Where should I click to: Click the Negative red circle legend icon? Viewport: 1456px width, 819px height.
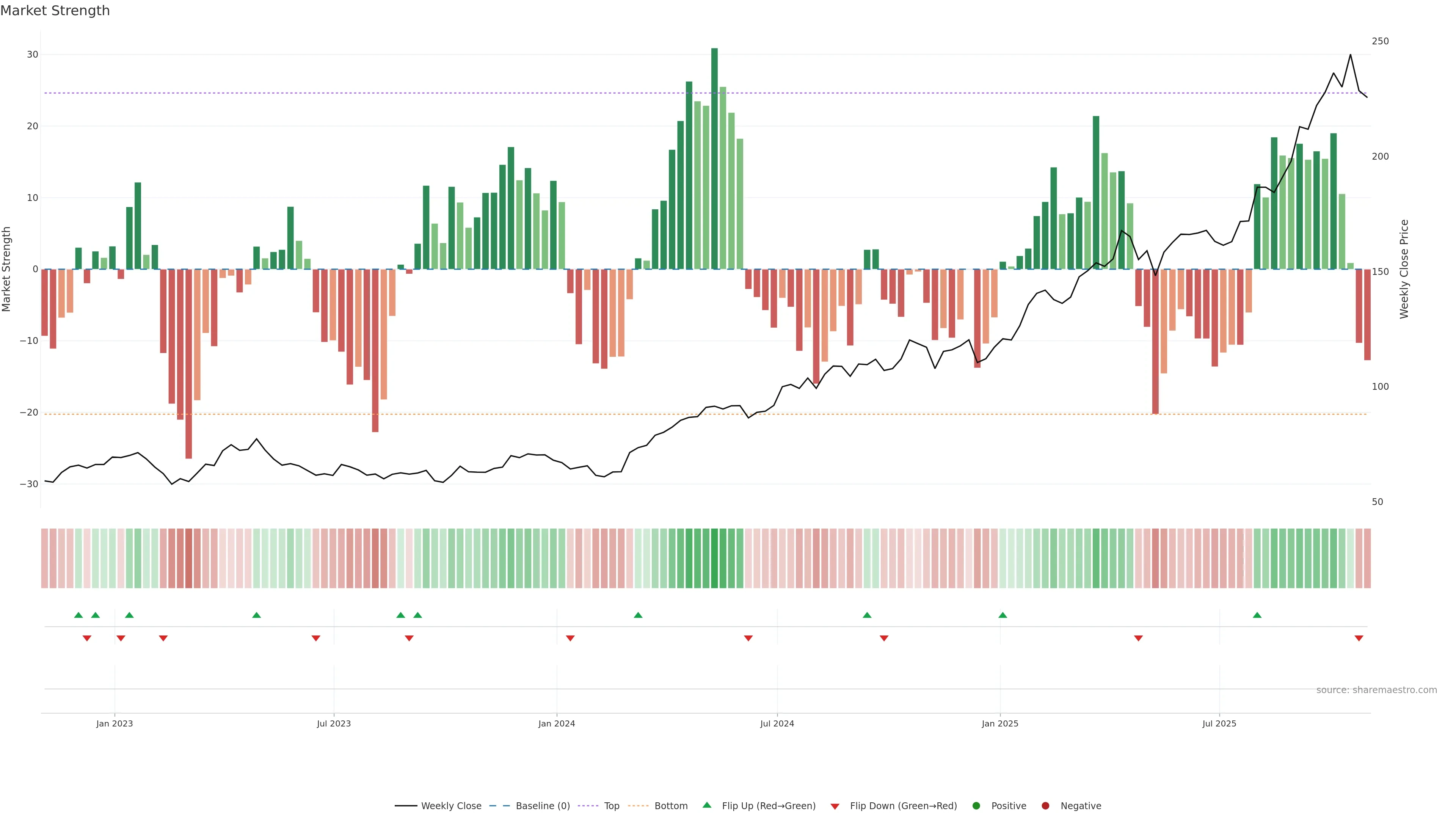[1045, 806]
